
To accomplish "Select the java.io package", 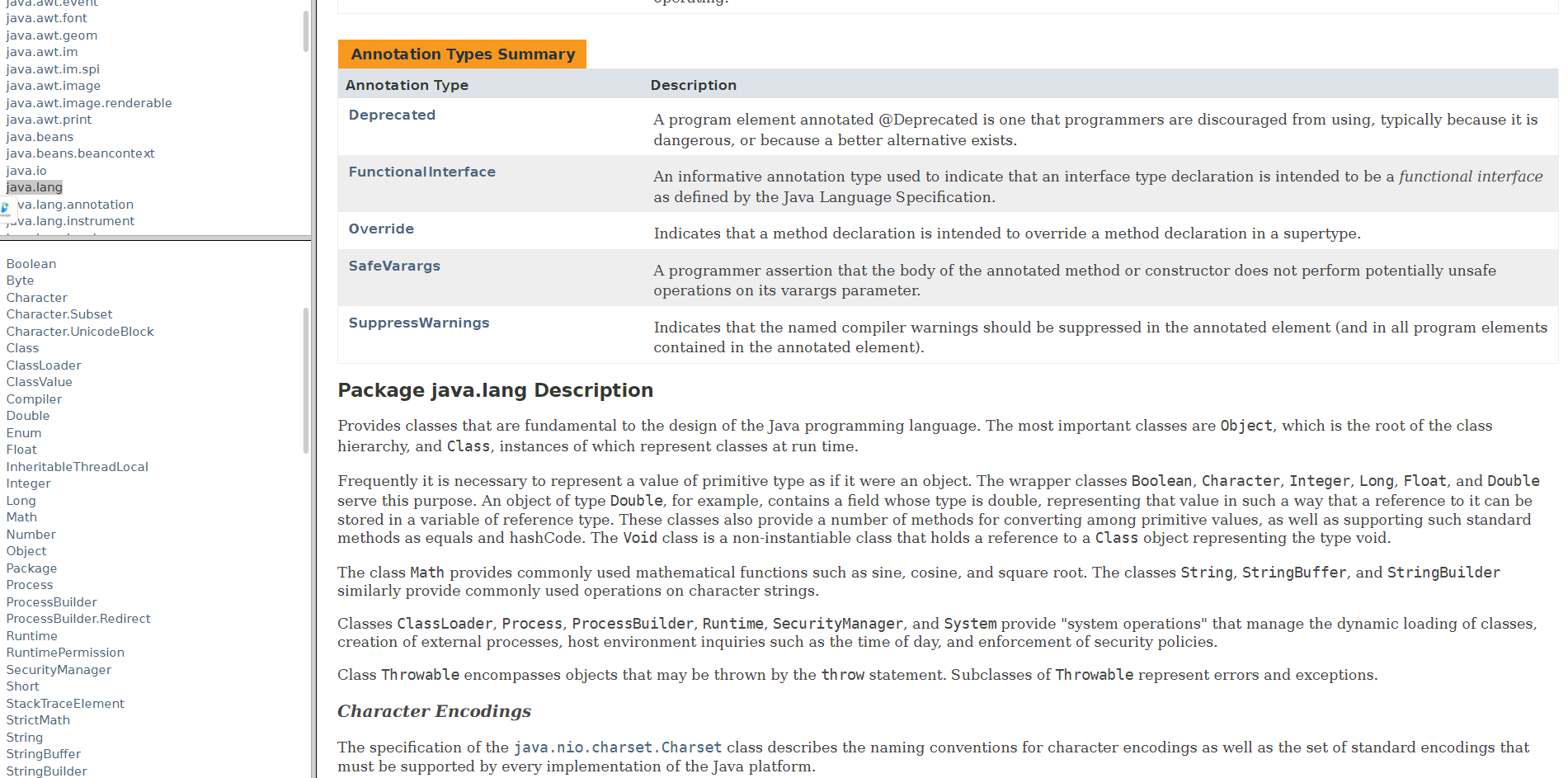I will (26, 171).
